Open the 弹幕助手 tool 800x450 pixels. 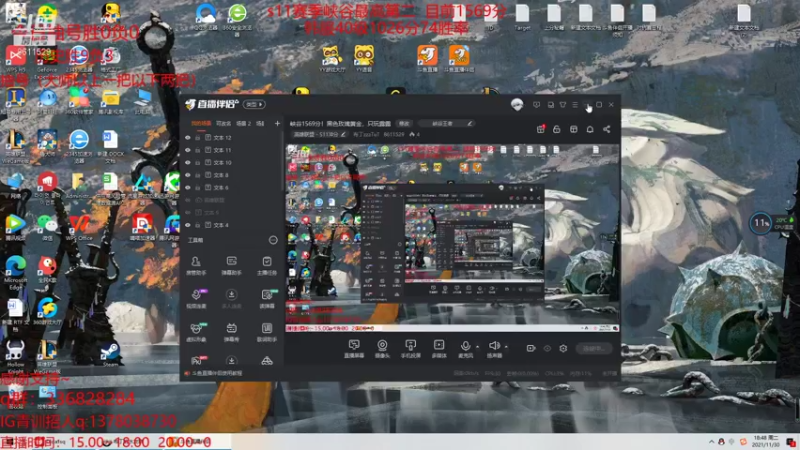coord(231,266)
